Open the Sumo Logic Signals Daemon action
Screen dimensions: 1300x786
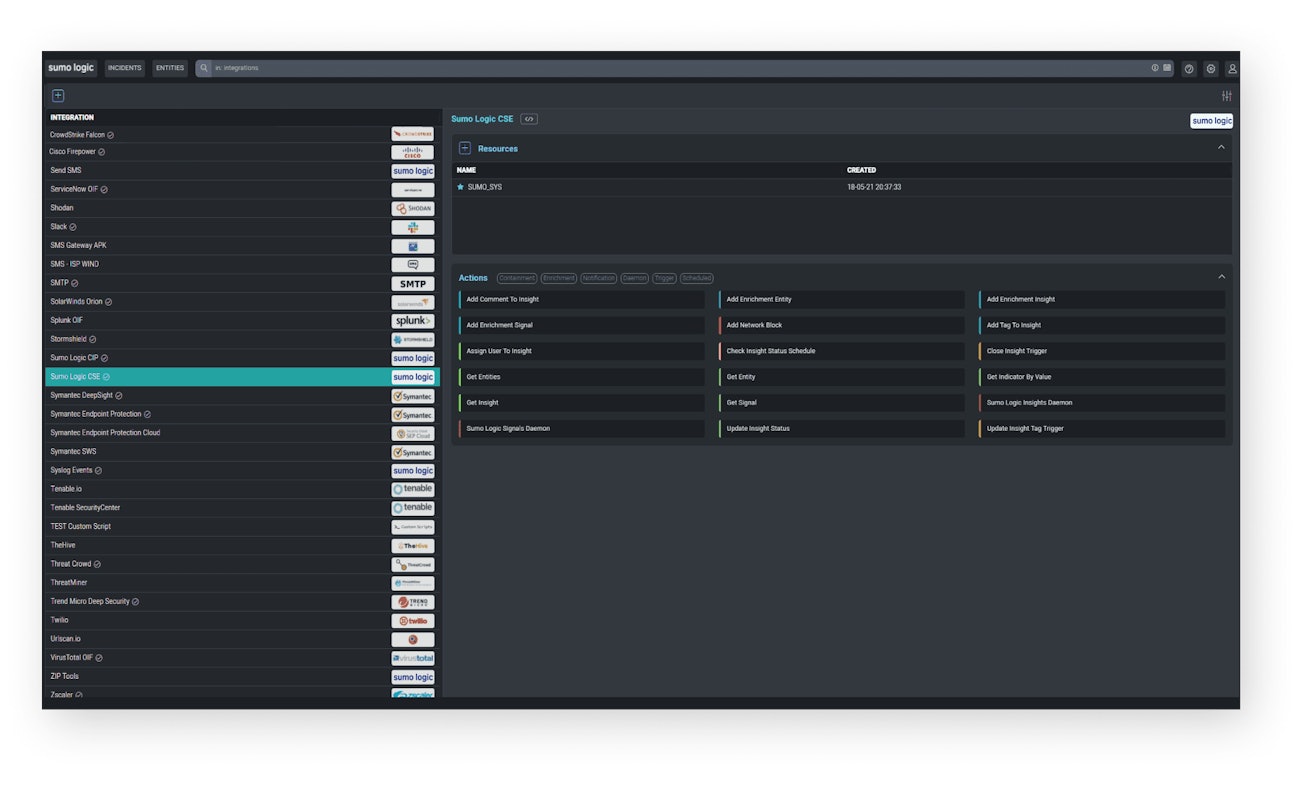click(581, 428)
